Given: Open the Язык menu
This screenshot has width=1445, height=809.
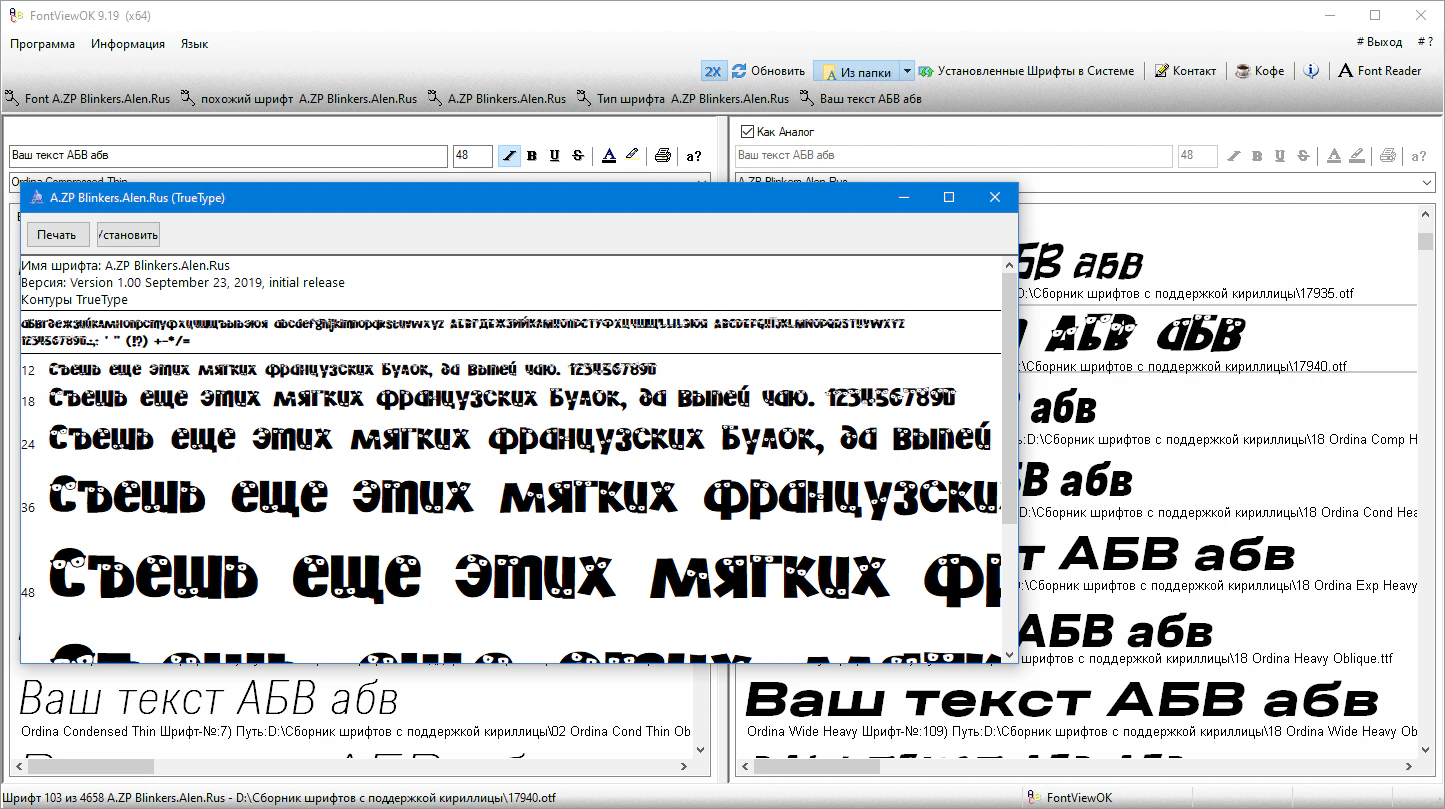Looking at the screenshot, I should [x=194, y=44].
